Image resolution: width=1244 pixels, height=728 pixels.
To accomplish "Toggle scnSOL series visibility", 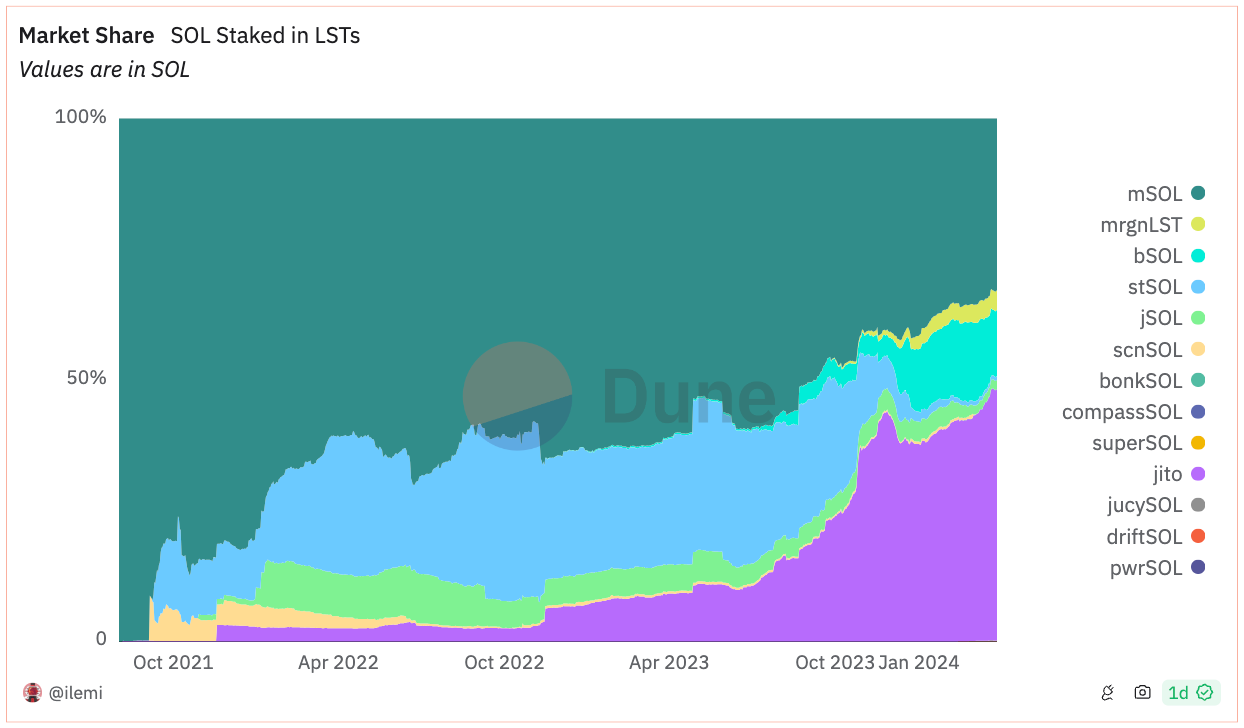I will coord(1160,349).
